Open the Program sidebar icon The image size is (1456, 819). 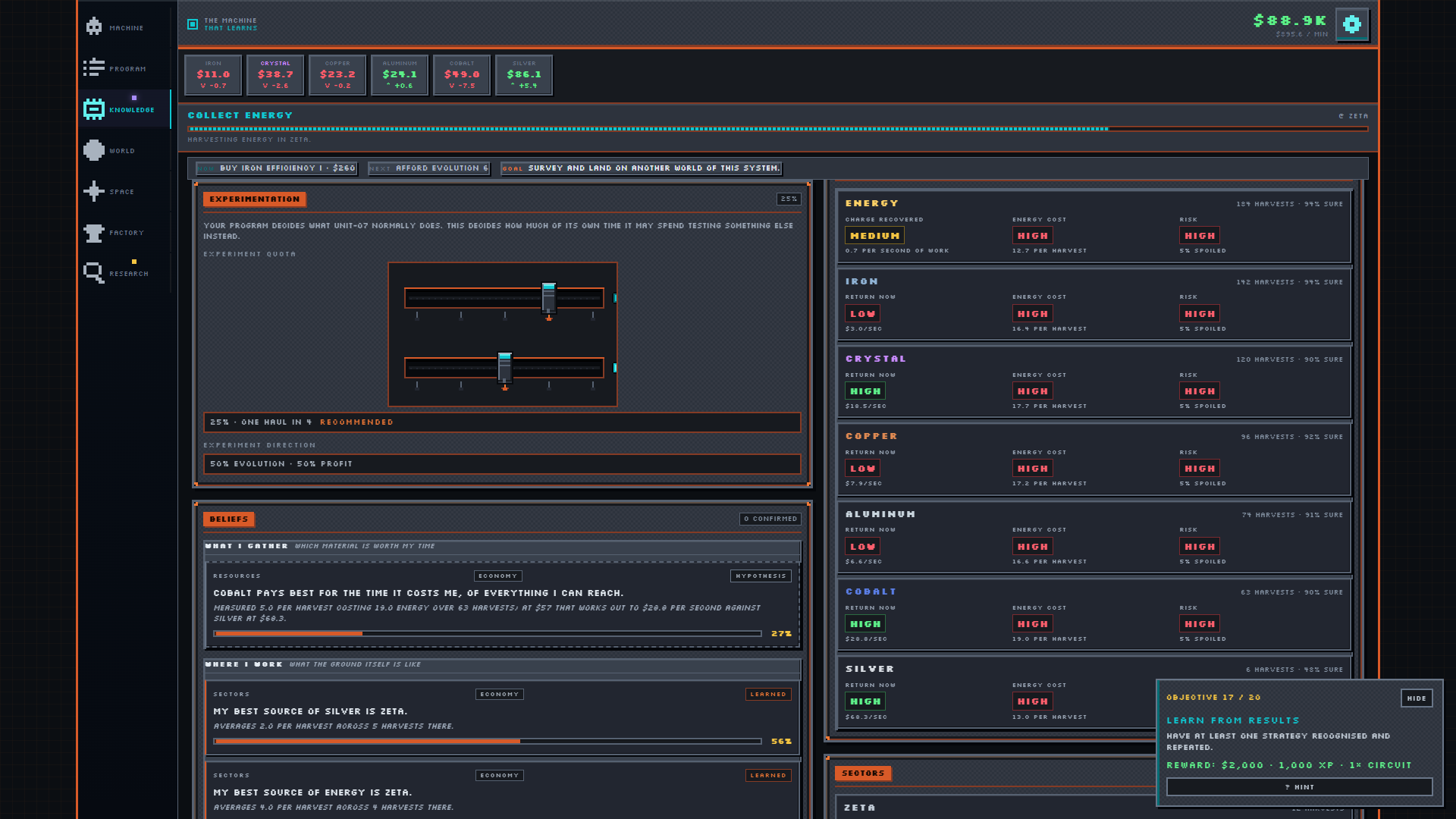pyautogui.click(x=94, y=67)
